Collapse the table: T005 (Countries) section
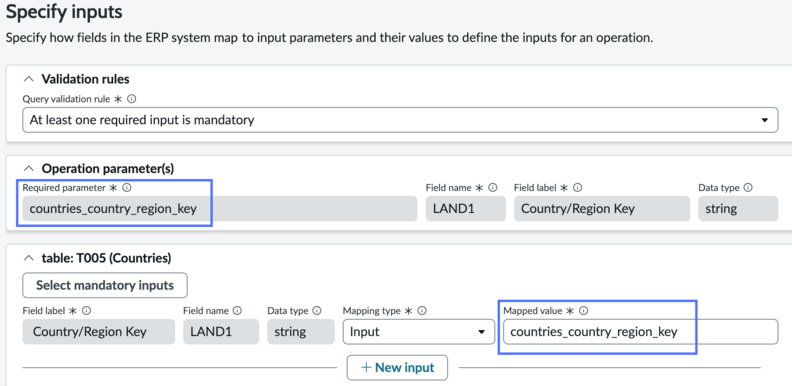This screenshot has width=792, height=386. pos(29,258)
